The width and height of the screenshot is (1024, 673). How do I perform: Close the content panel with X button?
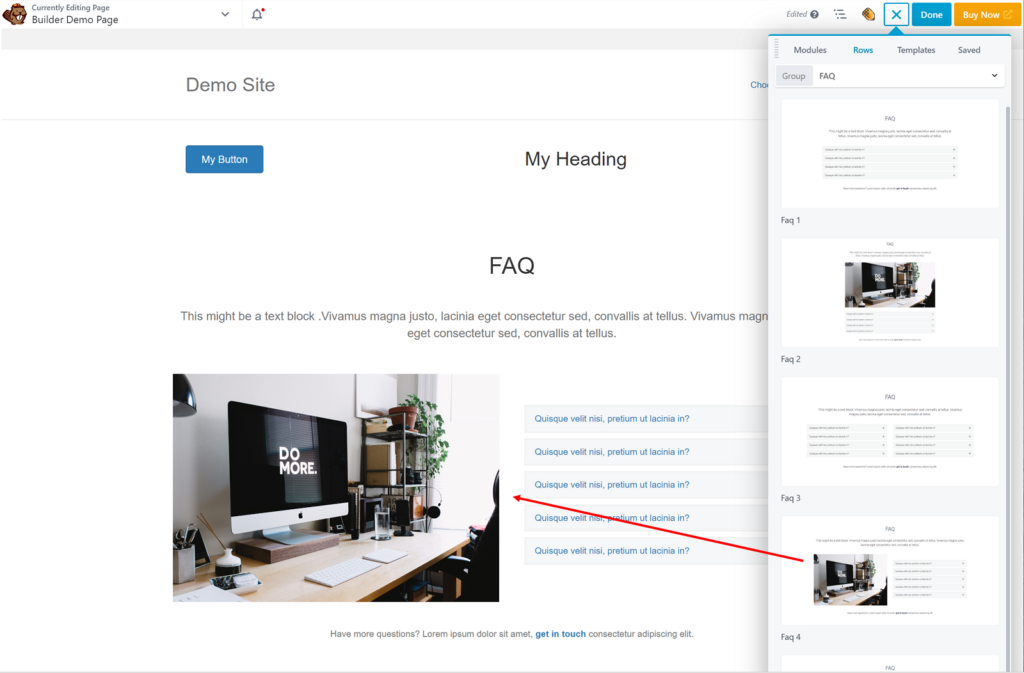pyautogui.click(x=896, y=14)
